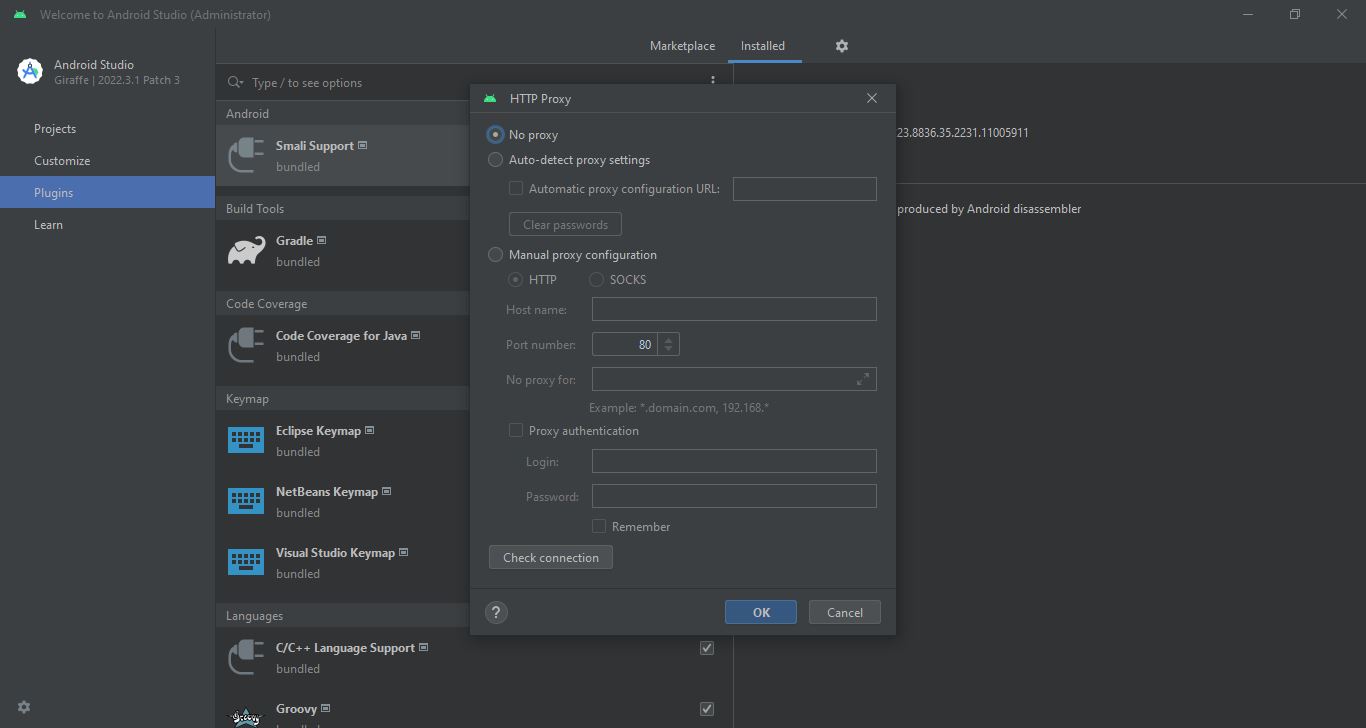The image size is (1366, 728).
Task: Click the Clear passwords button
Action: (565, 224)
